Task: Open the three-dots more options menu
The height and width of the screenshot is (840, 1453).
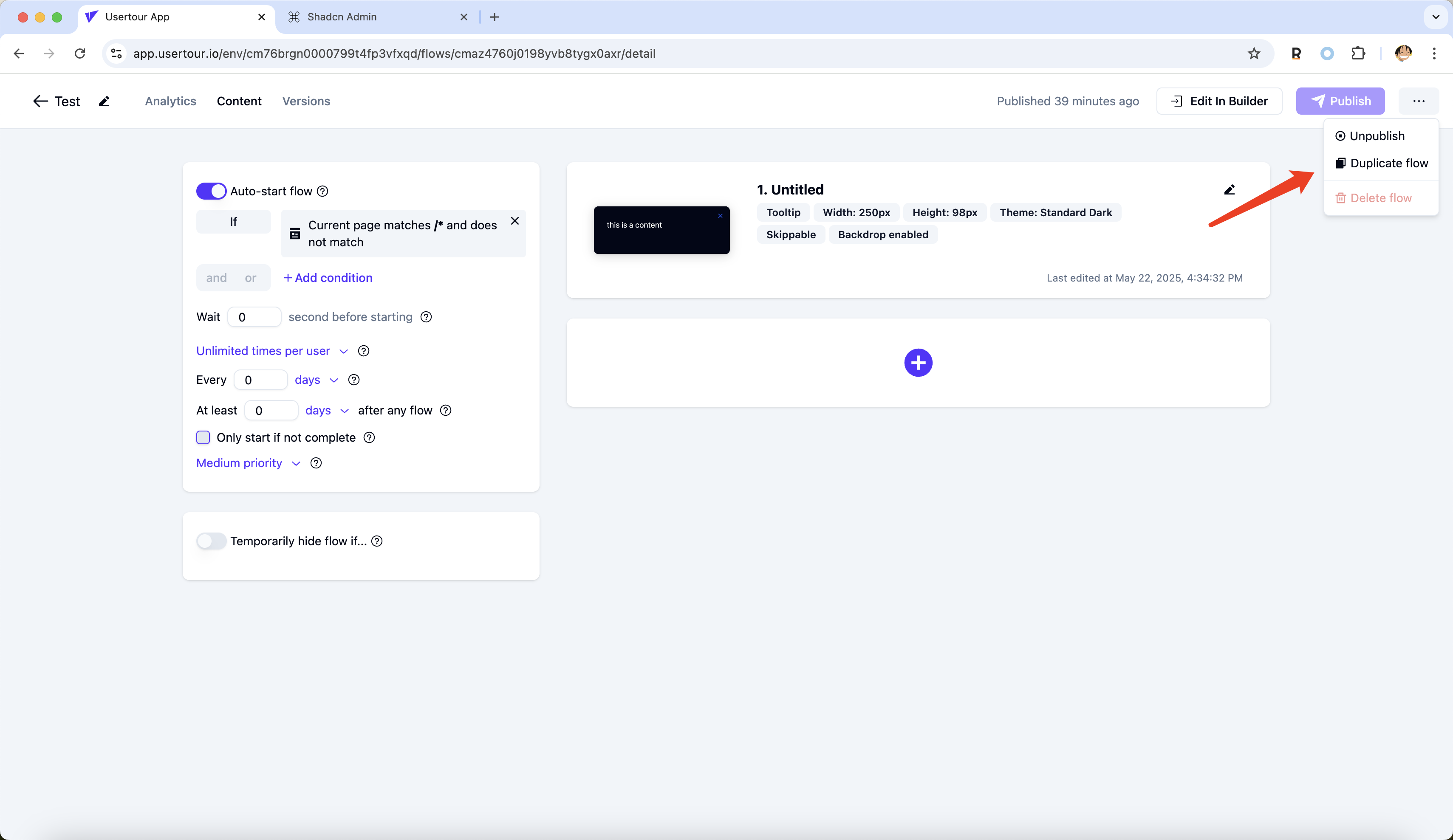Action: pyautogui.click(x=1419, y=101)
